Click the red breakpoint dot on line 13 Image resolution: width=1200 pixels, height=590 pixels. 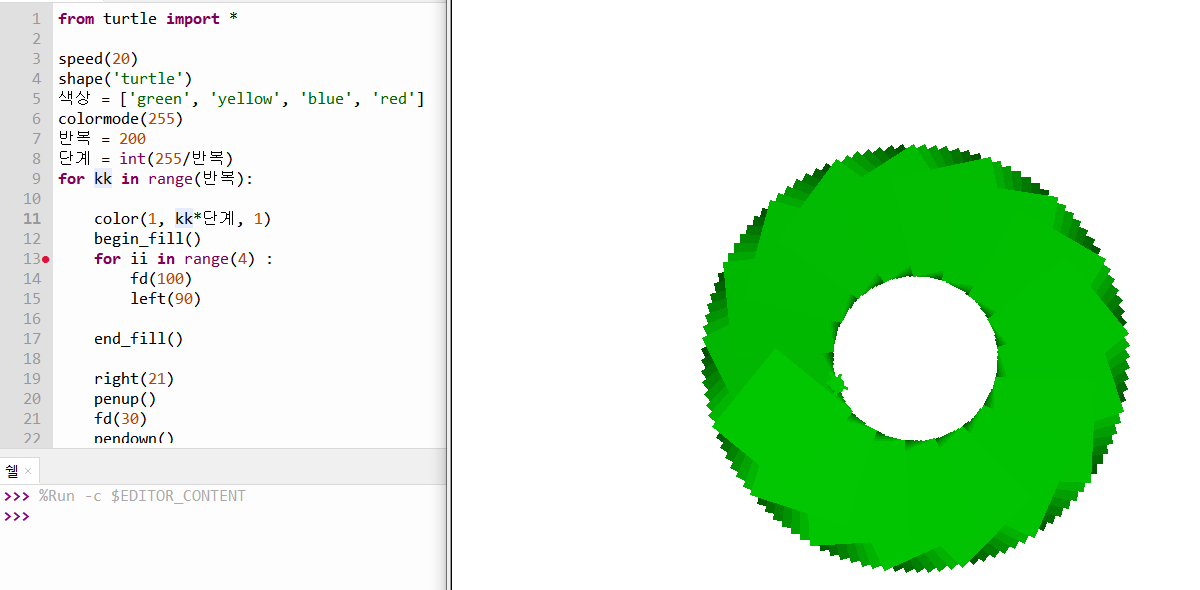click(46, 259)
